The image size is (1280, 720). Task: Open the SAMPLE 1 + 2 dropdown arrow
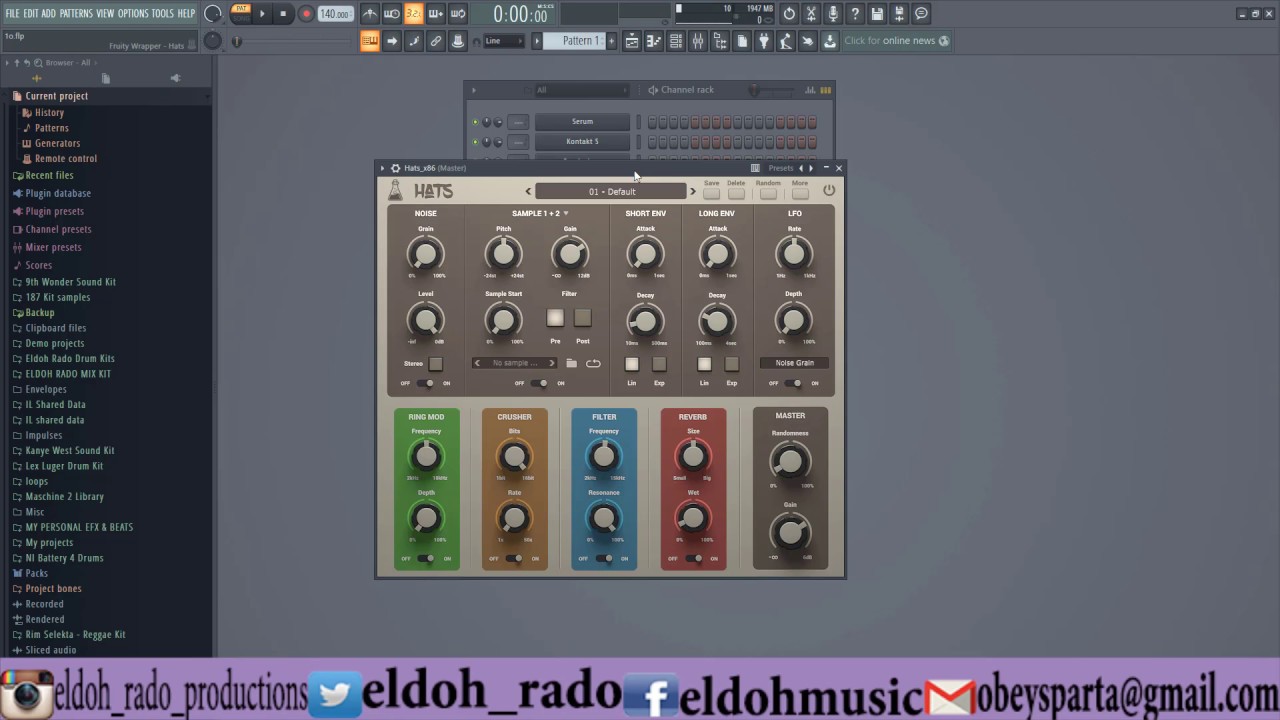tap(565, 213)
